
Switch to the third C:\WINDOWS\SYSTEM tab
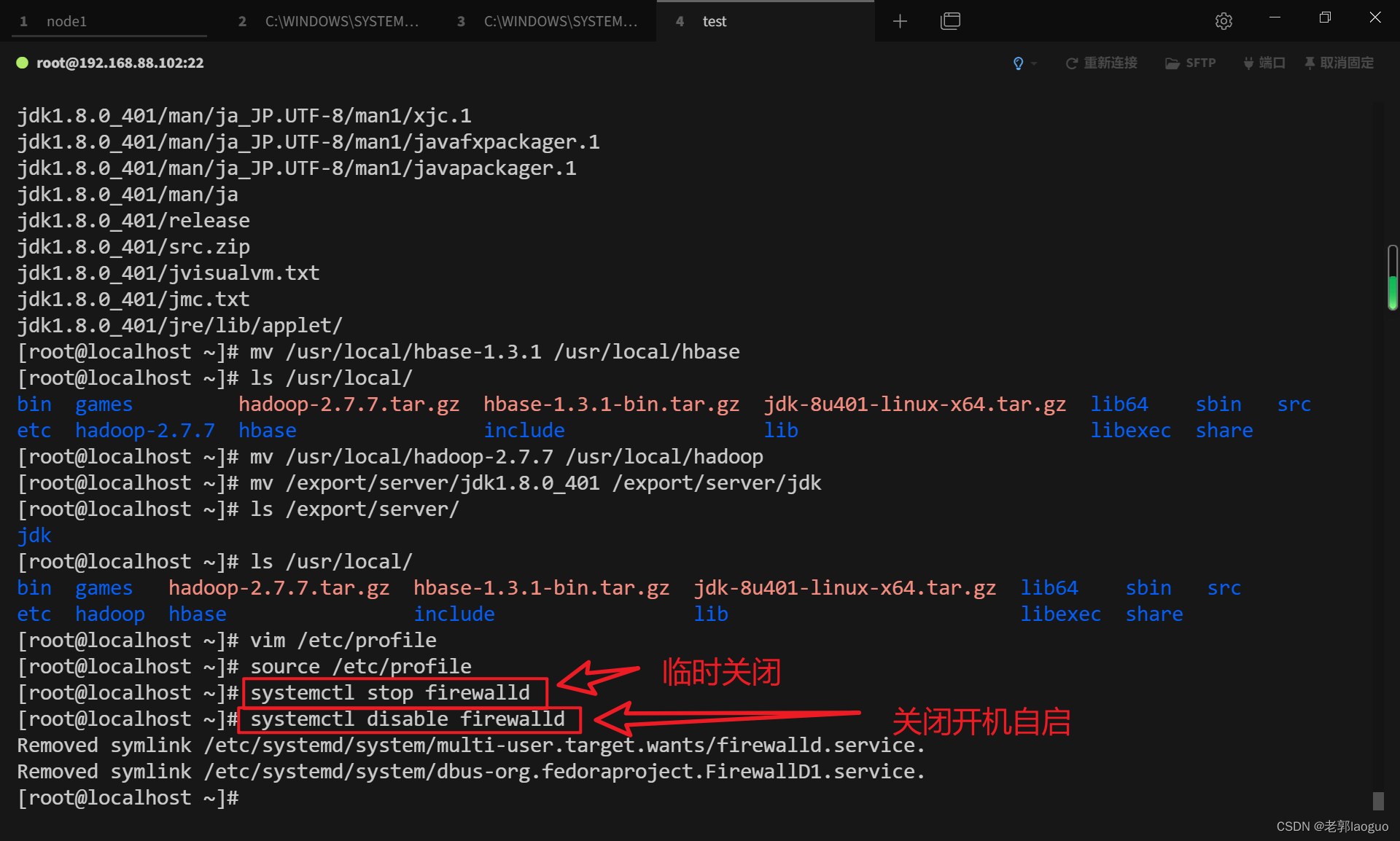547,21
